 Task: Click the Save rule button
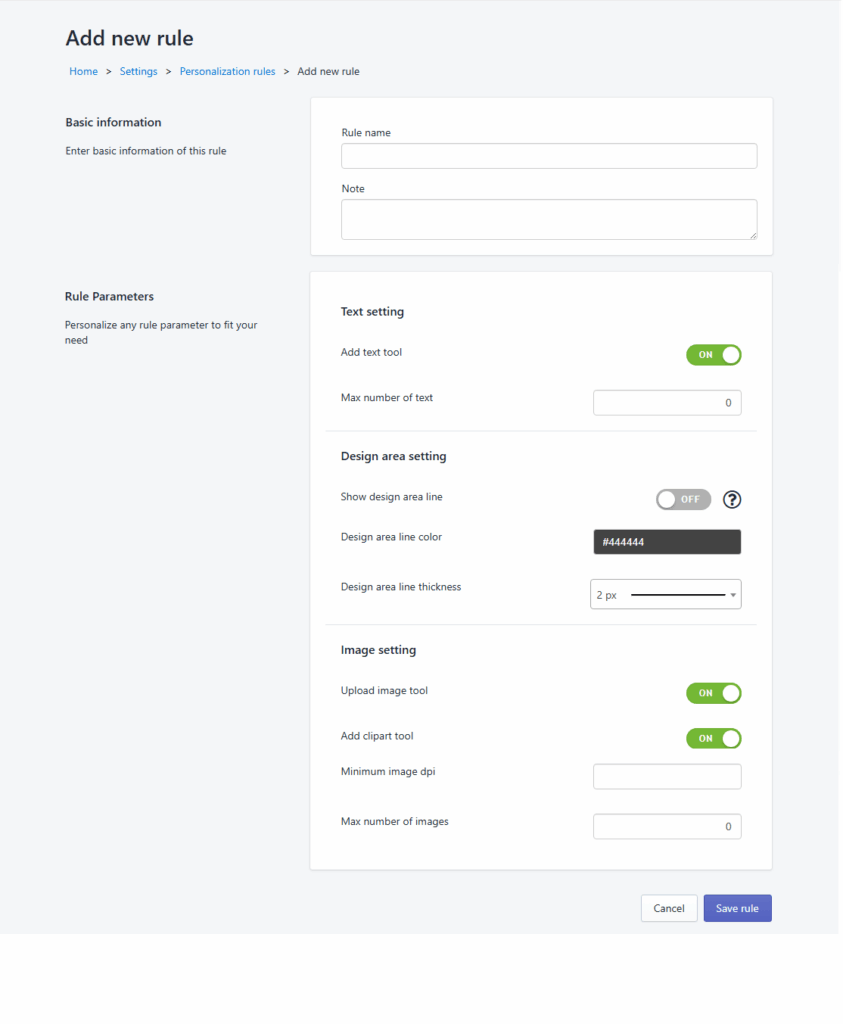pyautogui.click(x=737, y=908)
